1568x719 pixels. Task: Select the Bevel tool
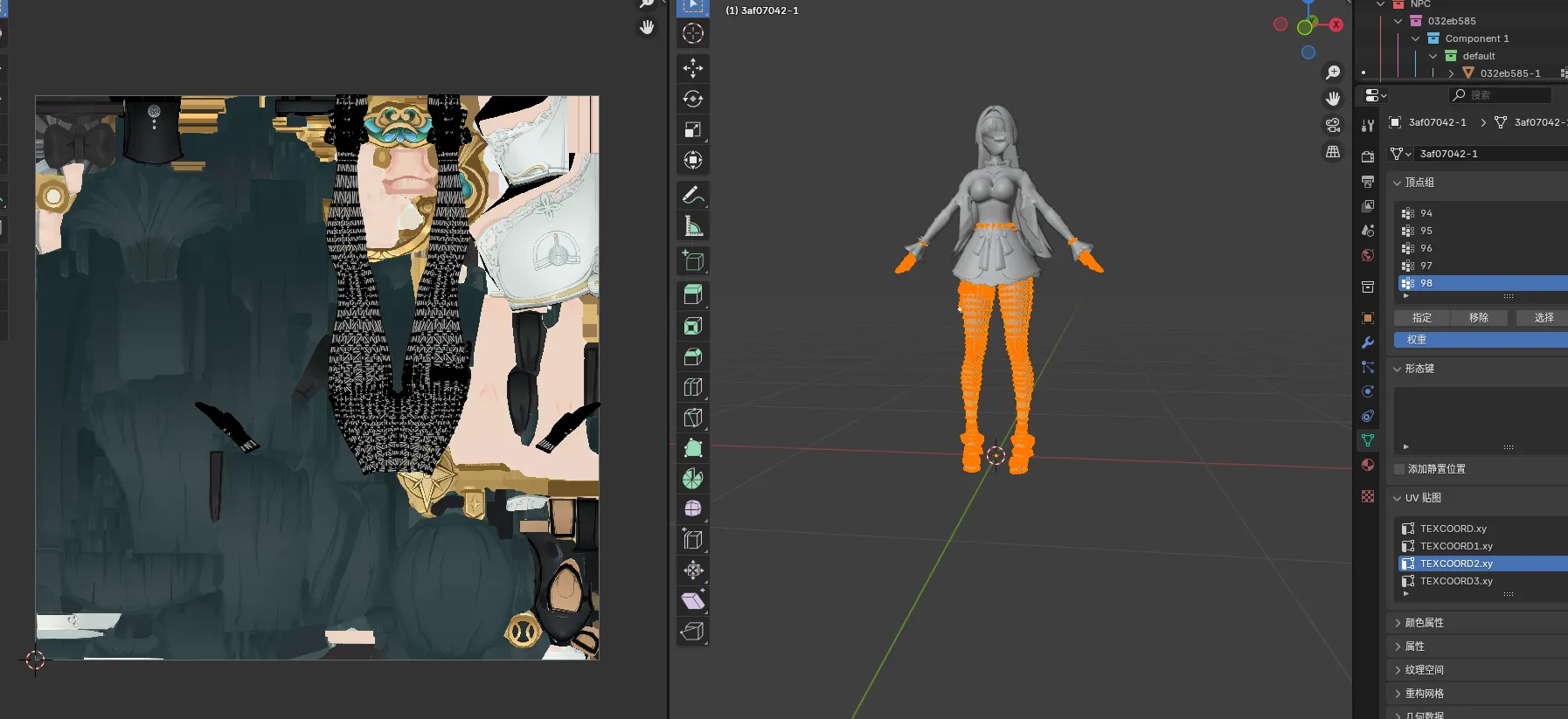point(693,356)
